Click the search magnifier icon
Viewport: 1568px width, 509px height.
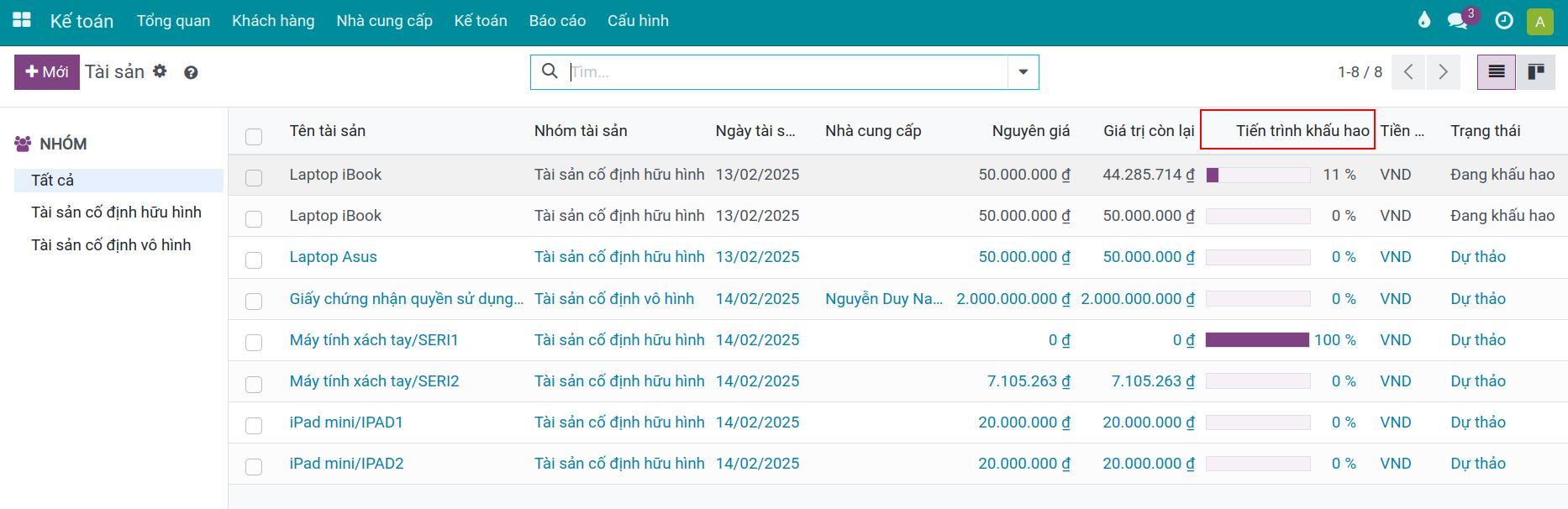pyautogui.click(x=550, y=71)
